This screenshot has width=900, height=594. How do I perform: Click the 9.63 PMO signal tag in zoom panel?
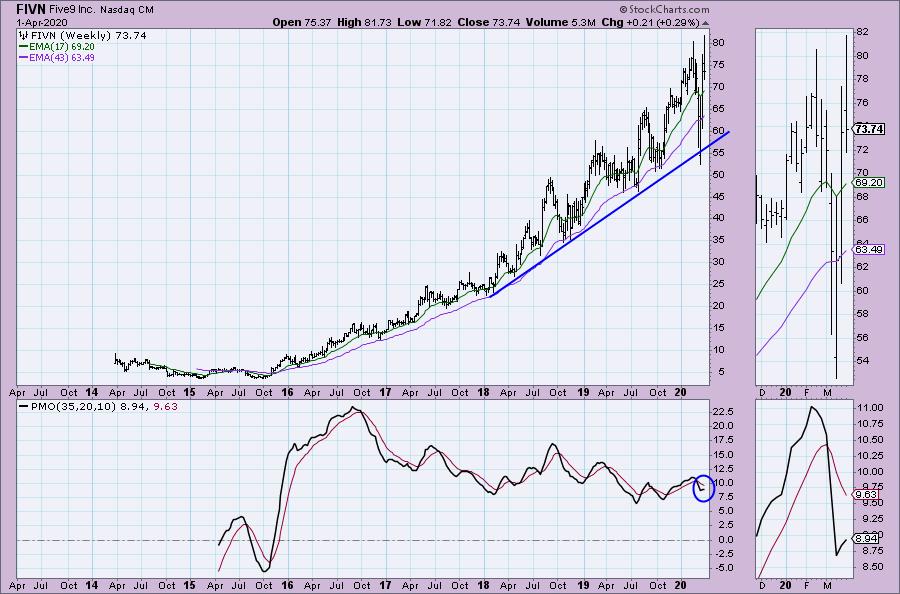coord(866,494)
